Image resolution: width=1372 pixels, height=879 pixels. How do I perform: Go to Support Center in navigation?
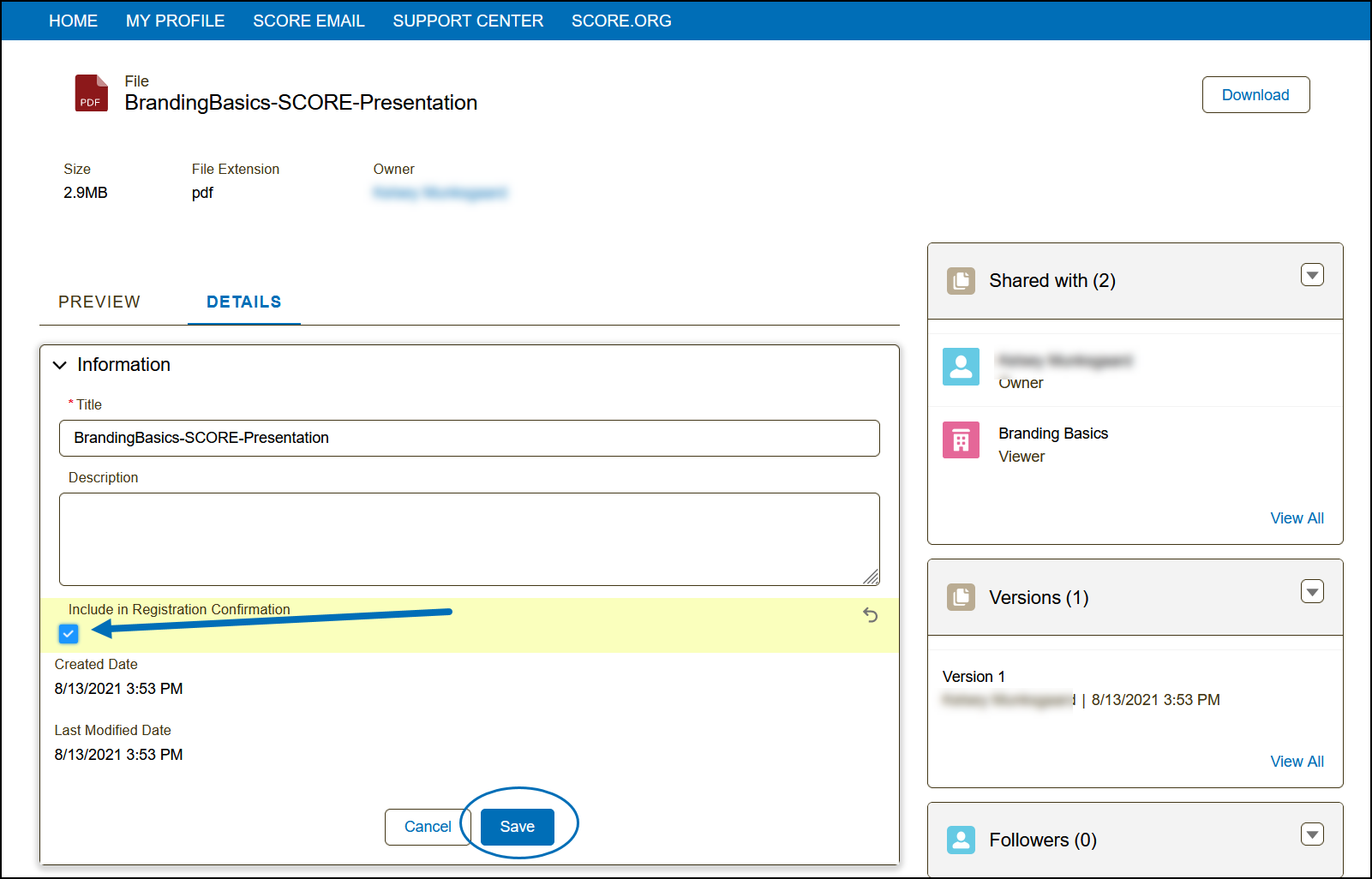pyautogui.click(x=468, y=21)
